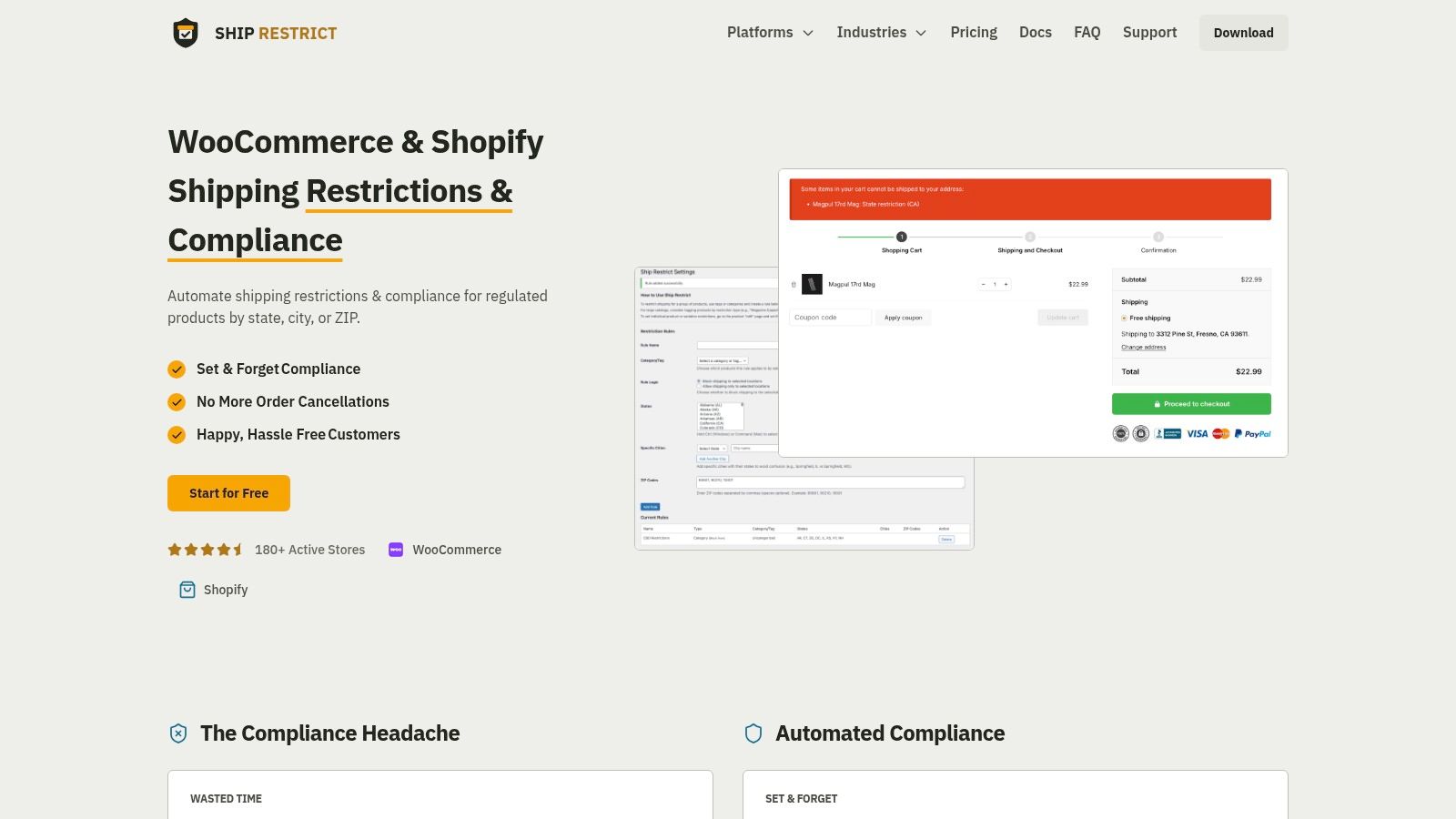Click the SHIP RESTRICT brand name
This screenshot has width=1456, height=819.
point(276,34)
